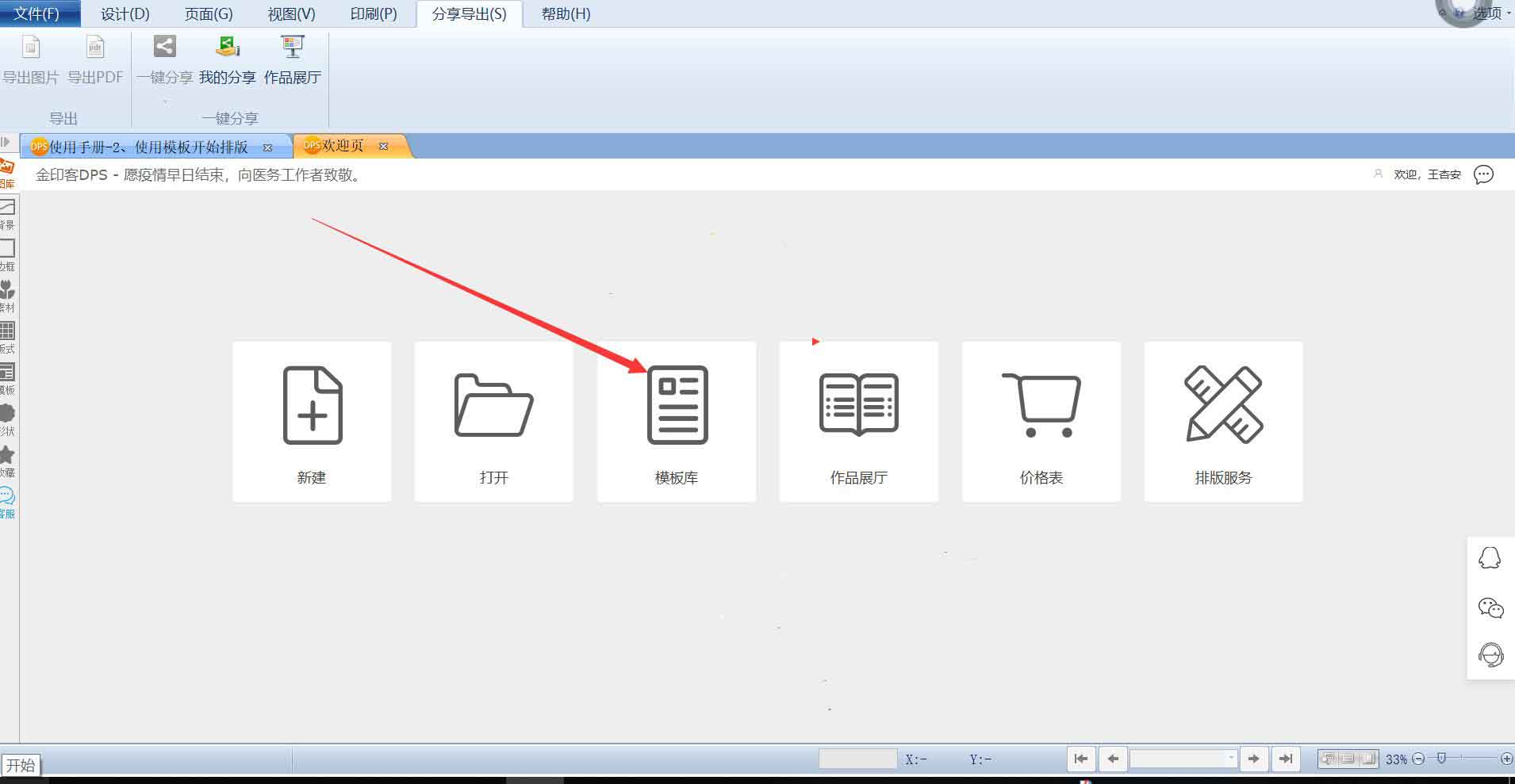Open the 素材 materials sidebar panel
Screen dimensions: 1515x784
coord(7,296)
